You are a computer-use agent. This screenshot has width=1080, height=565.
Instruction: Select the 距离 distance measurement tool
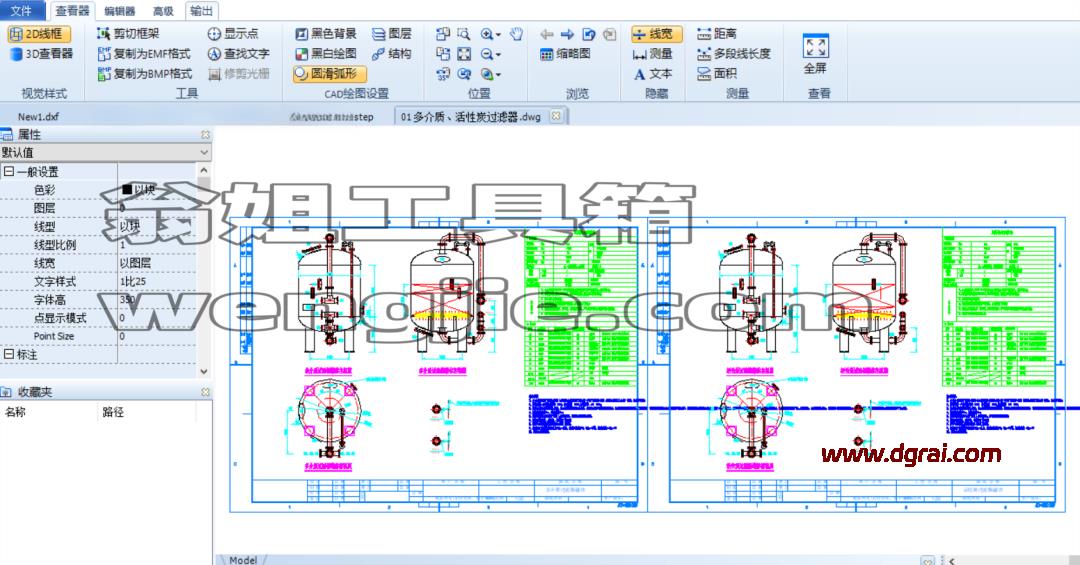click(x=717, y=33)
